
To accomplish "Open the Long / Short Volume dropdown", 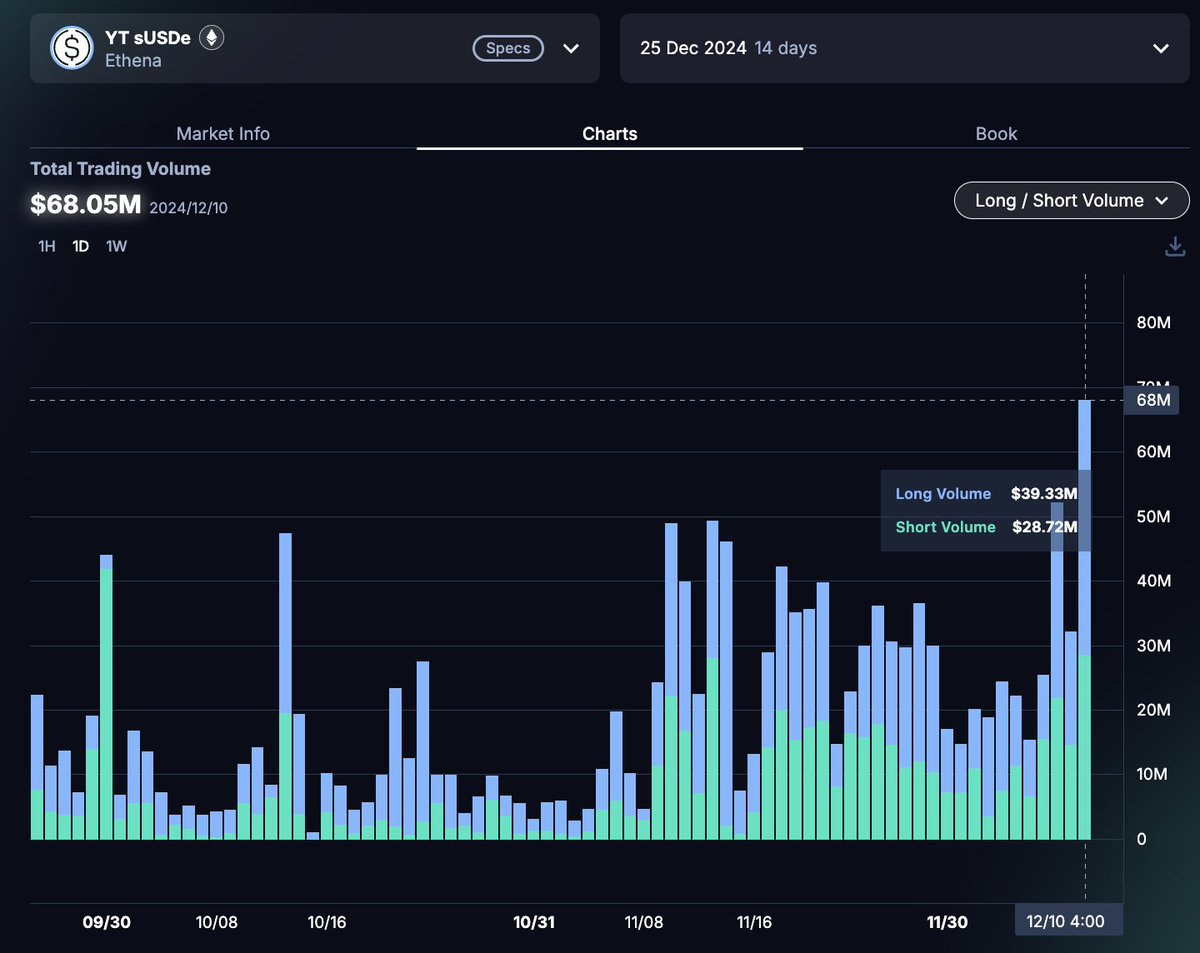I will coord(1072,200).
